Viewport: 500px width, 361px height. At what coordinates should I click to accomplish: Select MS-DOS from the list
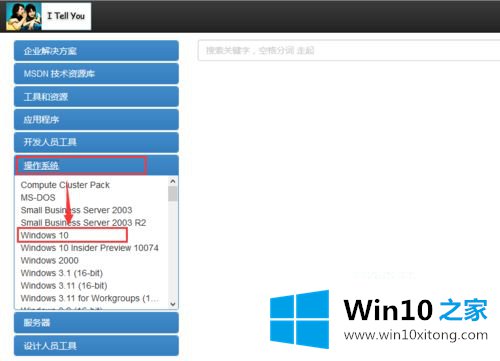pyautogui.click(x=38, y=198)
